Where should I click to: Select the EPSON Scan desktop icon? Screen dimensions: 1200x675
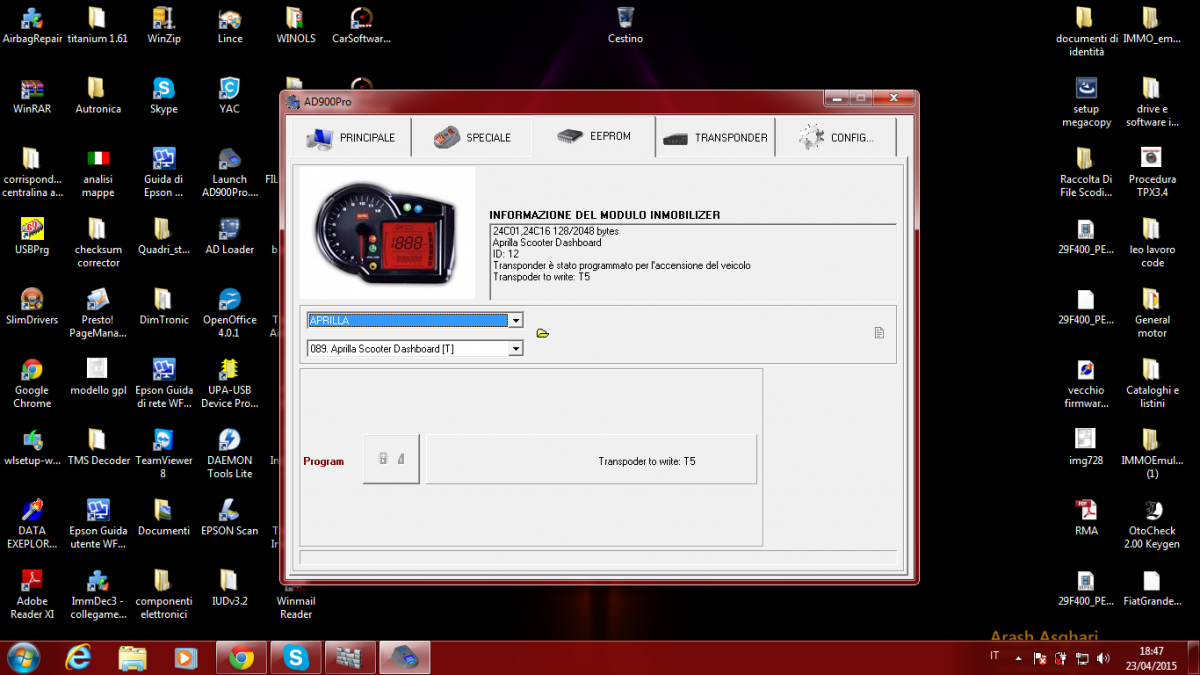tap(230, 517)
